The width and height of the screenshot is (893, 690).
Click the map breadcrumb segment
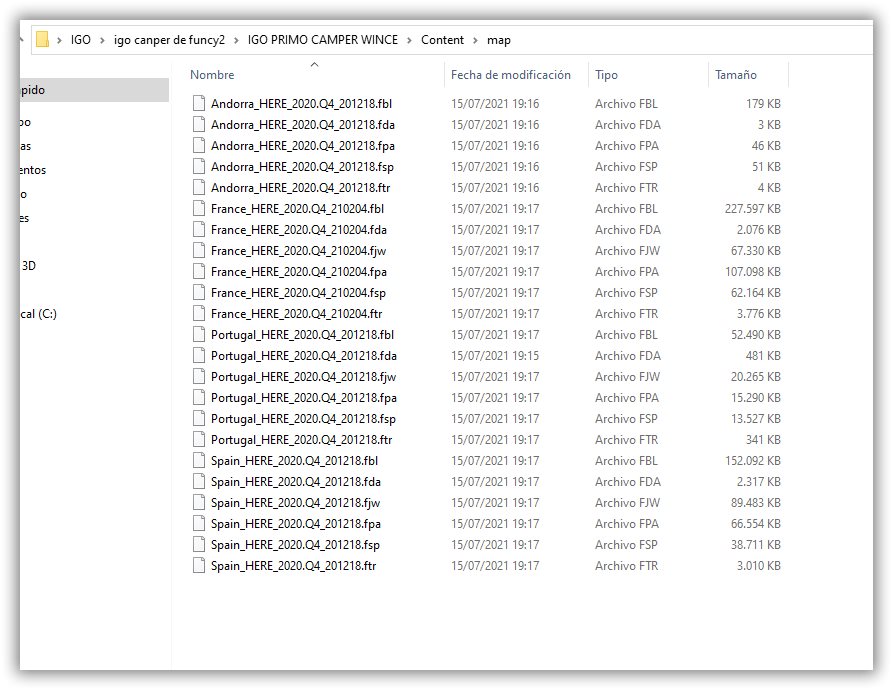499,40
